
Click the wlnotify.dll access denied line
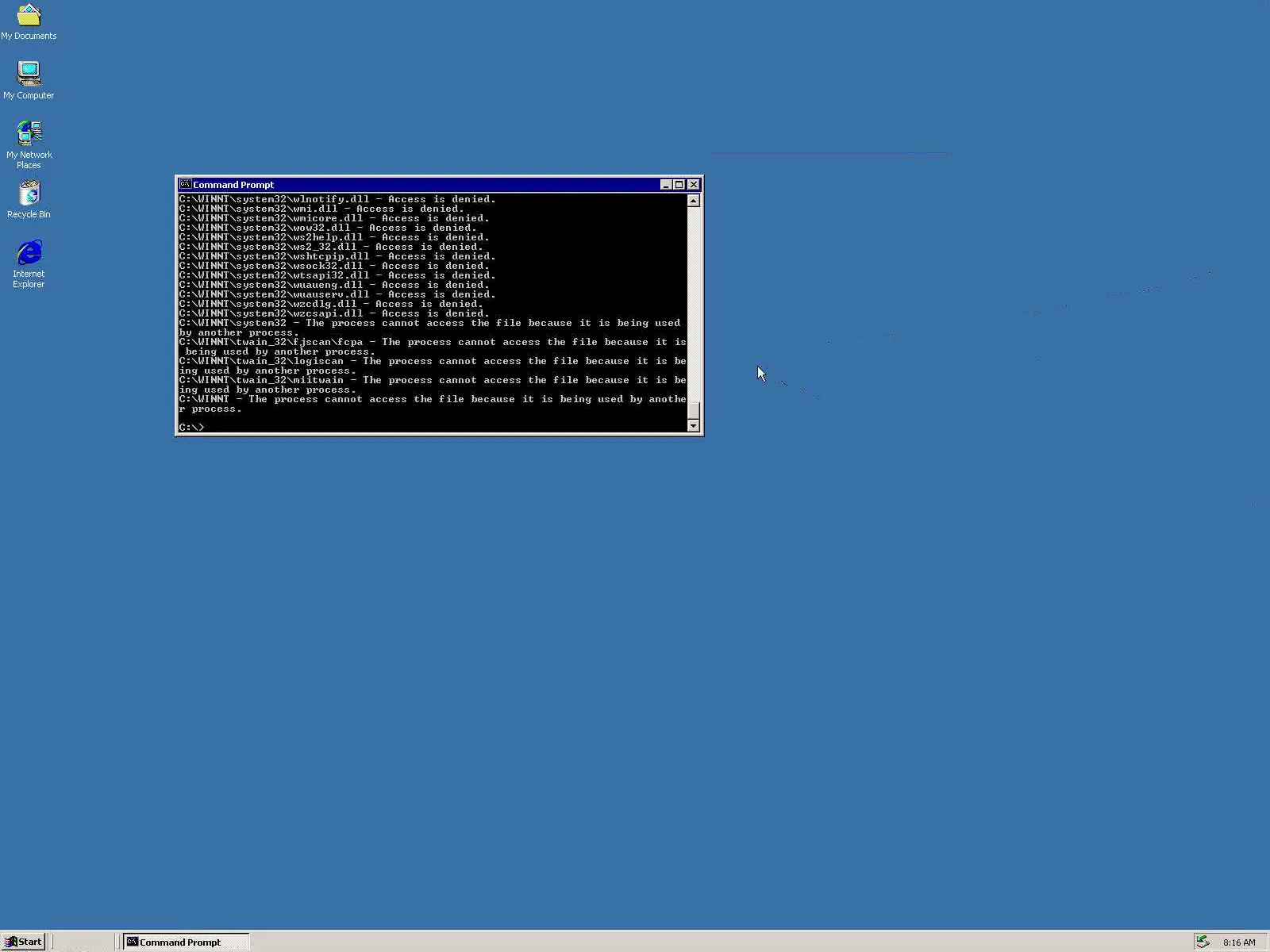pos(337,199)
